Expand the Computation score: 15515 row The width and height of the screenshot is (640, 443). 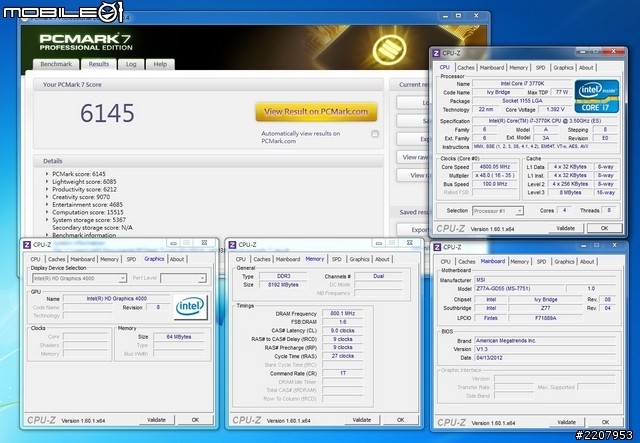coord(47,212)
